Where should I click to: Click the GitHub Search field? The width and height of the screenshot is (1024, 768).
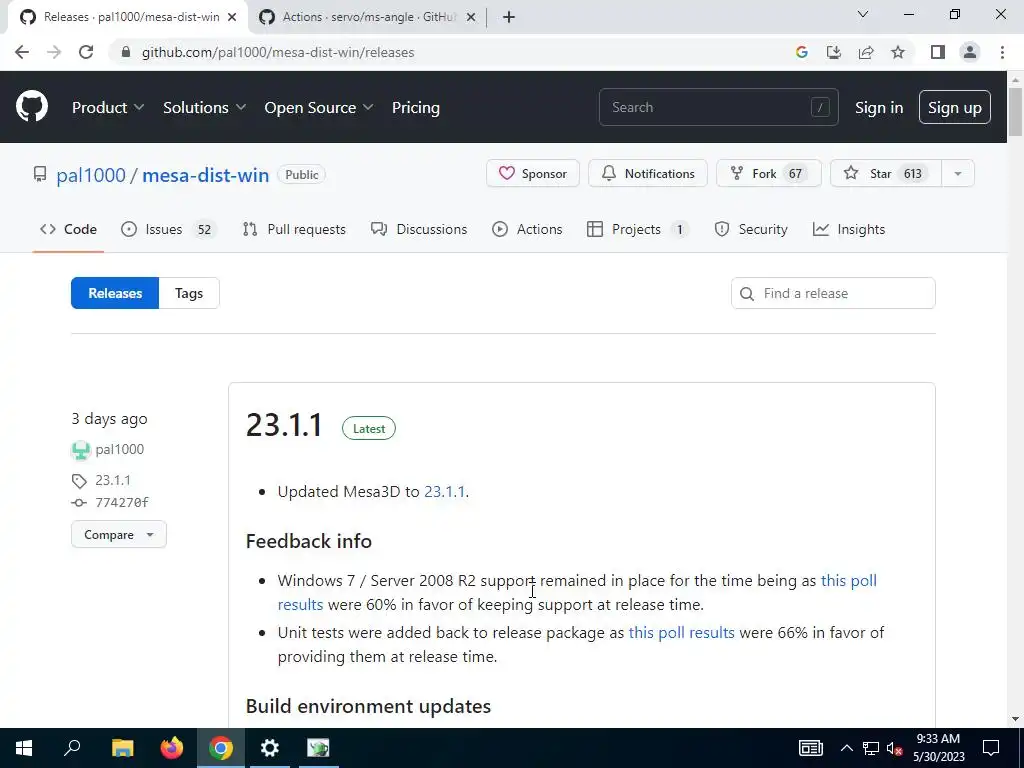tap(718, 107)
